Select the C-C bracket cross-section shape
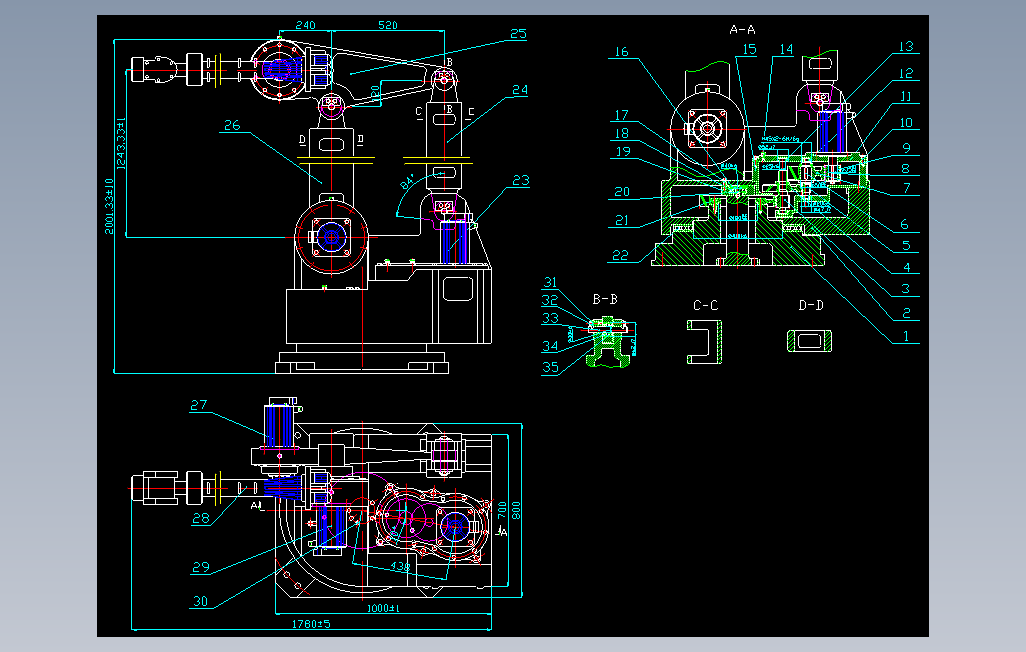 point(704,342)
